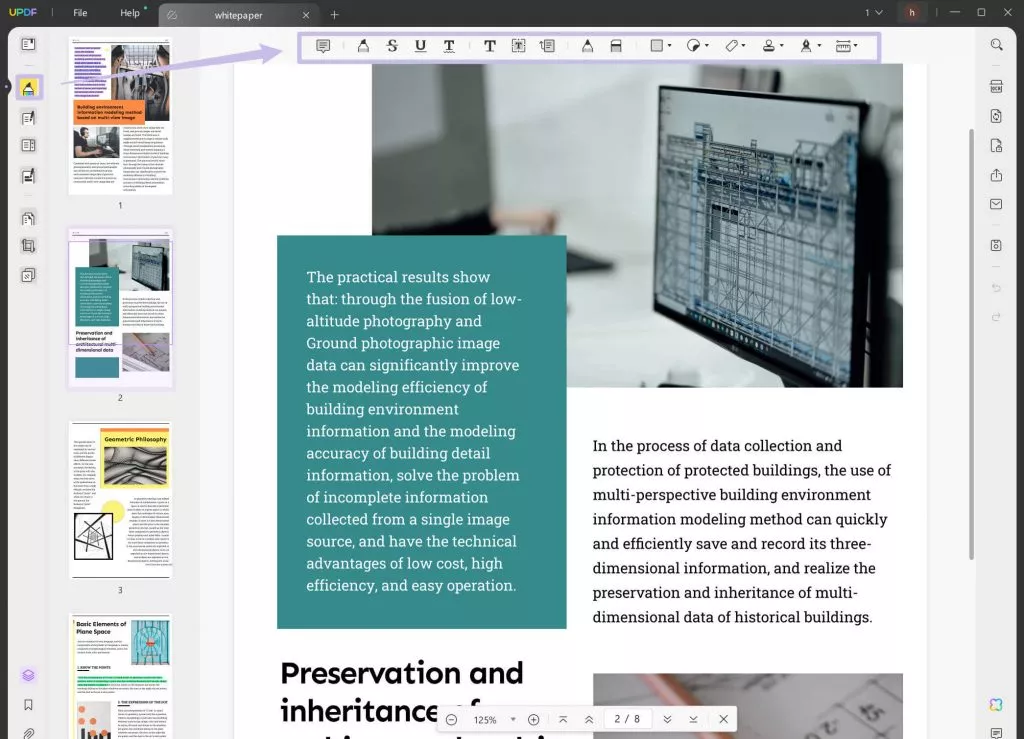Select the typewriter text comment tool
1024x739 pixels.
pyautogui.click(x=490, y=46)
